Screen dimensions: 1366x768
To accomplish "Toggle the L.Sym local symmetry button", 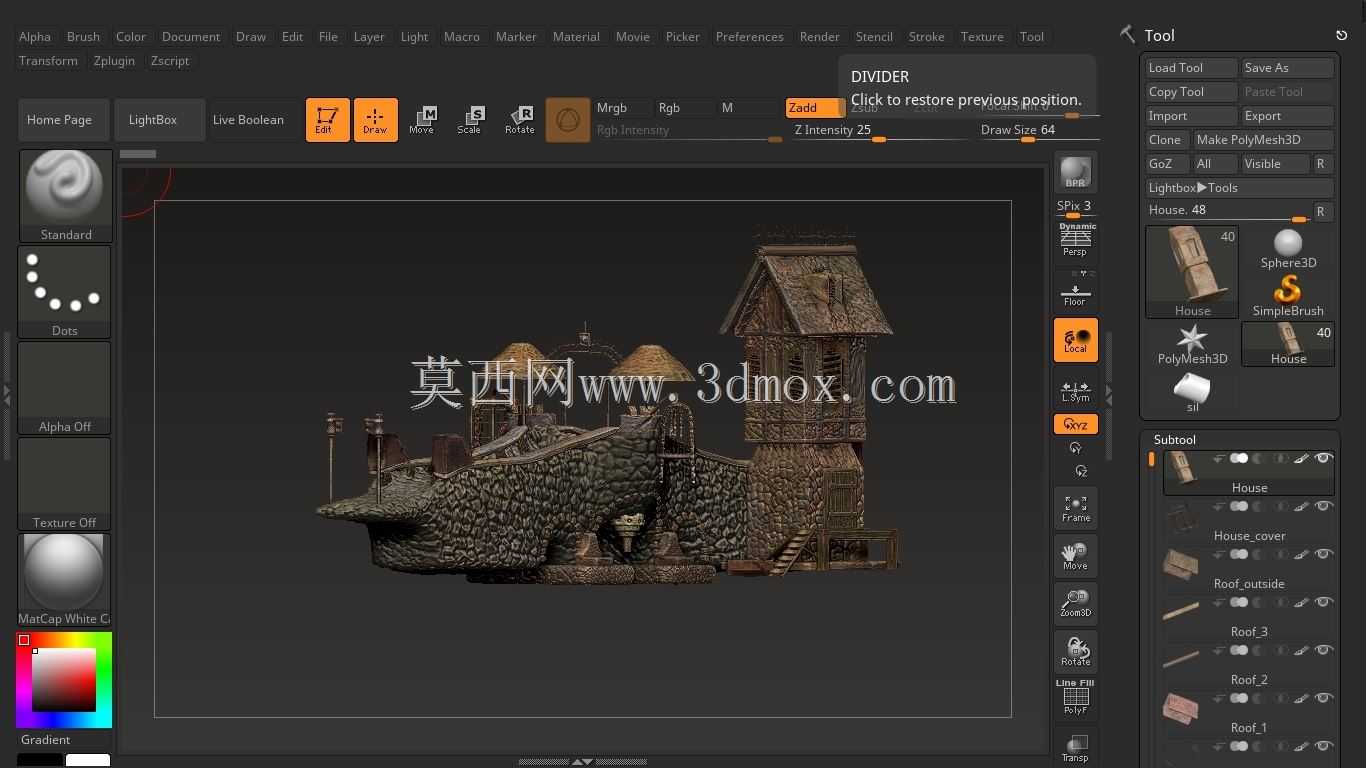I will [x=1076, y=390].
